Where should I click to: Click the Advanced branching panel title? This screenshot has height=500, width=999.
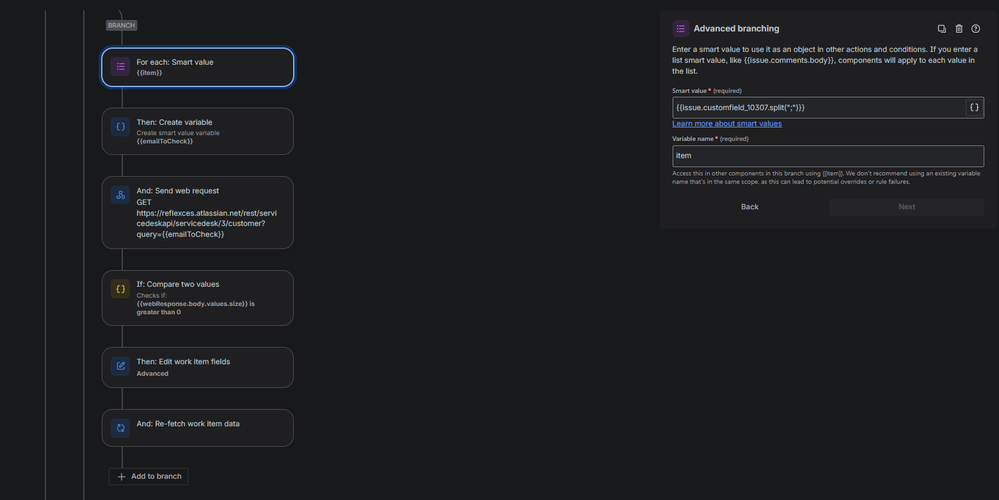[x=736, y=29]
